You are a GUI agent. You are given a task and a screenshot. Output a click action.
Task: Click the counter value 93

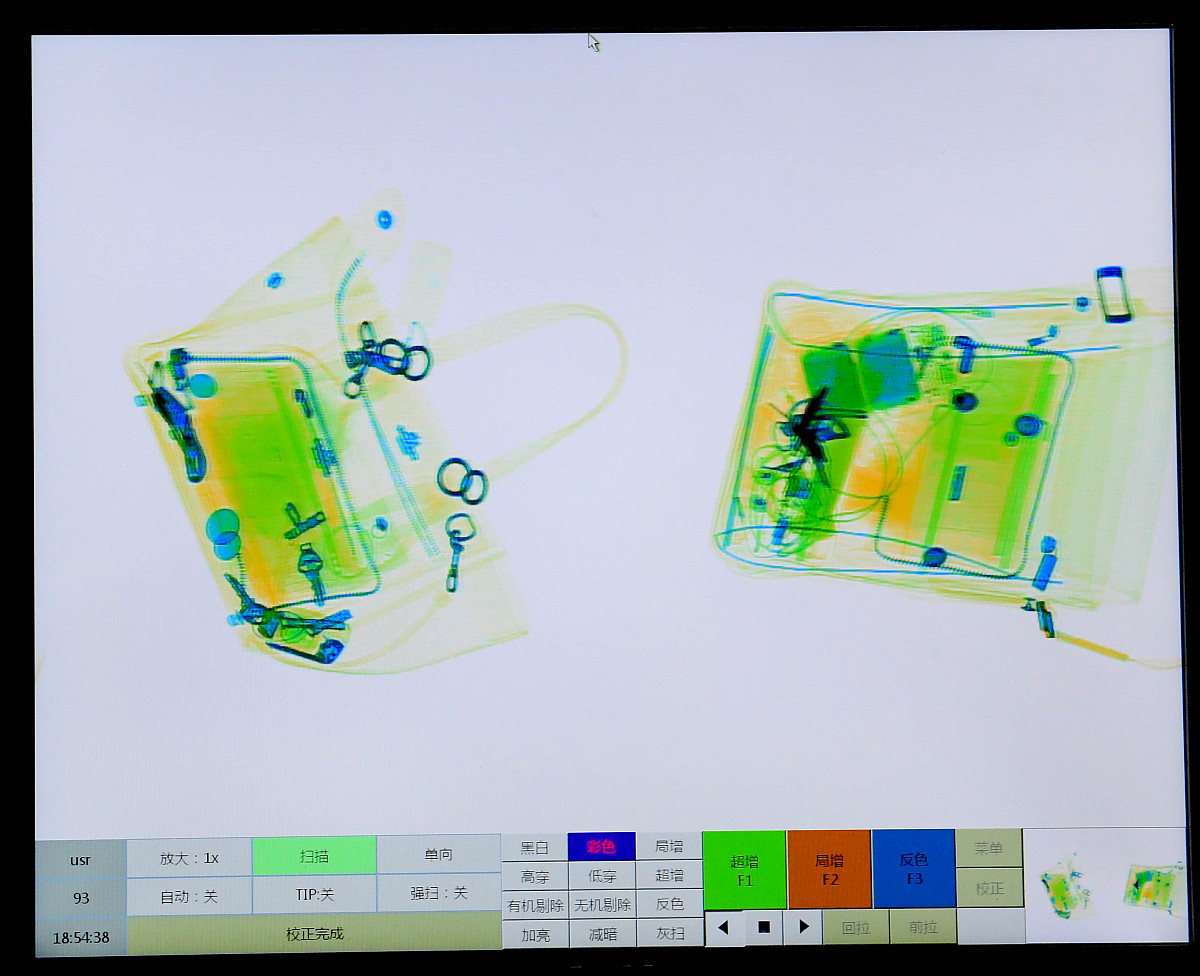[81, 898]
